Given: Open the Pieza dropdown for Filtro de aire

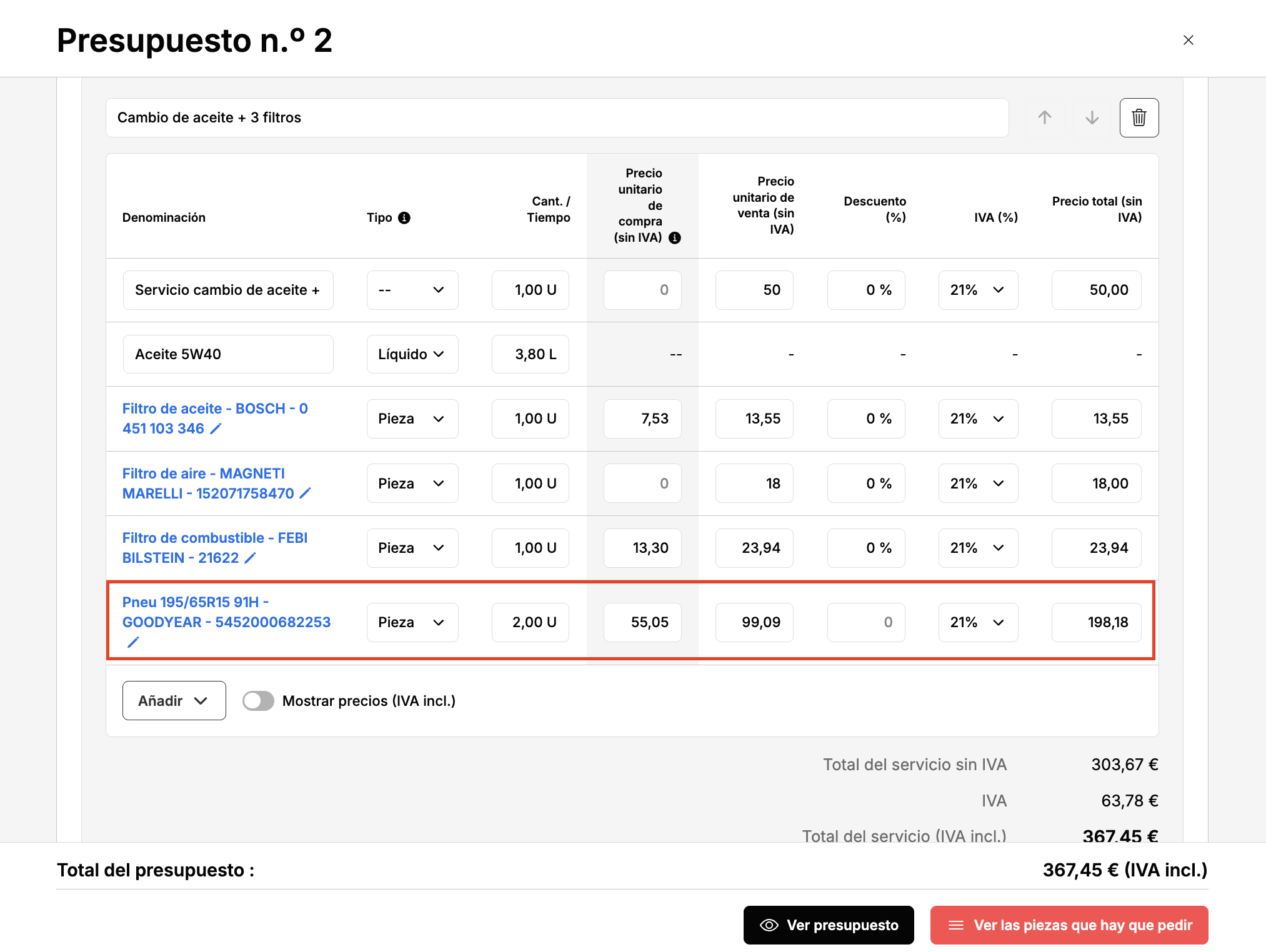Looking at the screenshot, I should [x=412, y=483].
